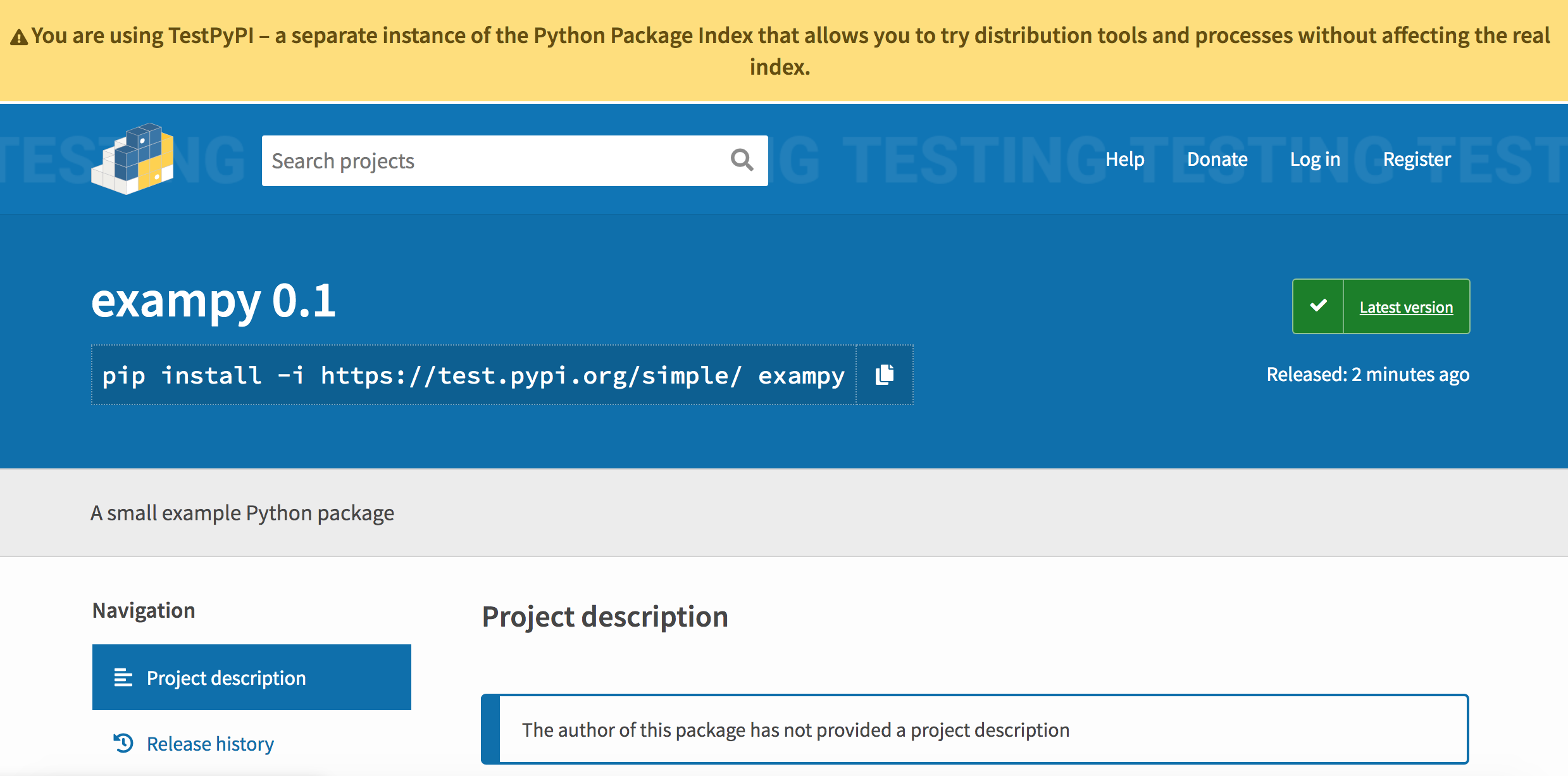Select the Project description nav tab

(x=252, y=677)
